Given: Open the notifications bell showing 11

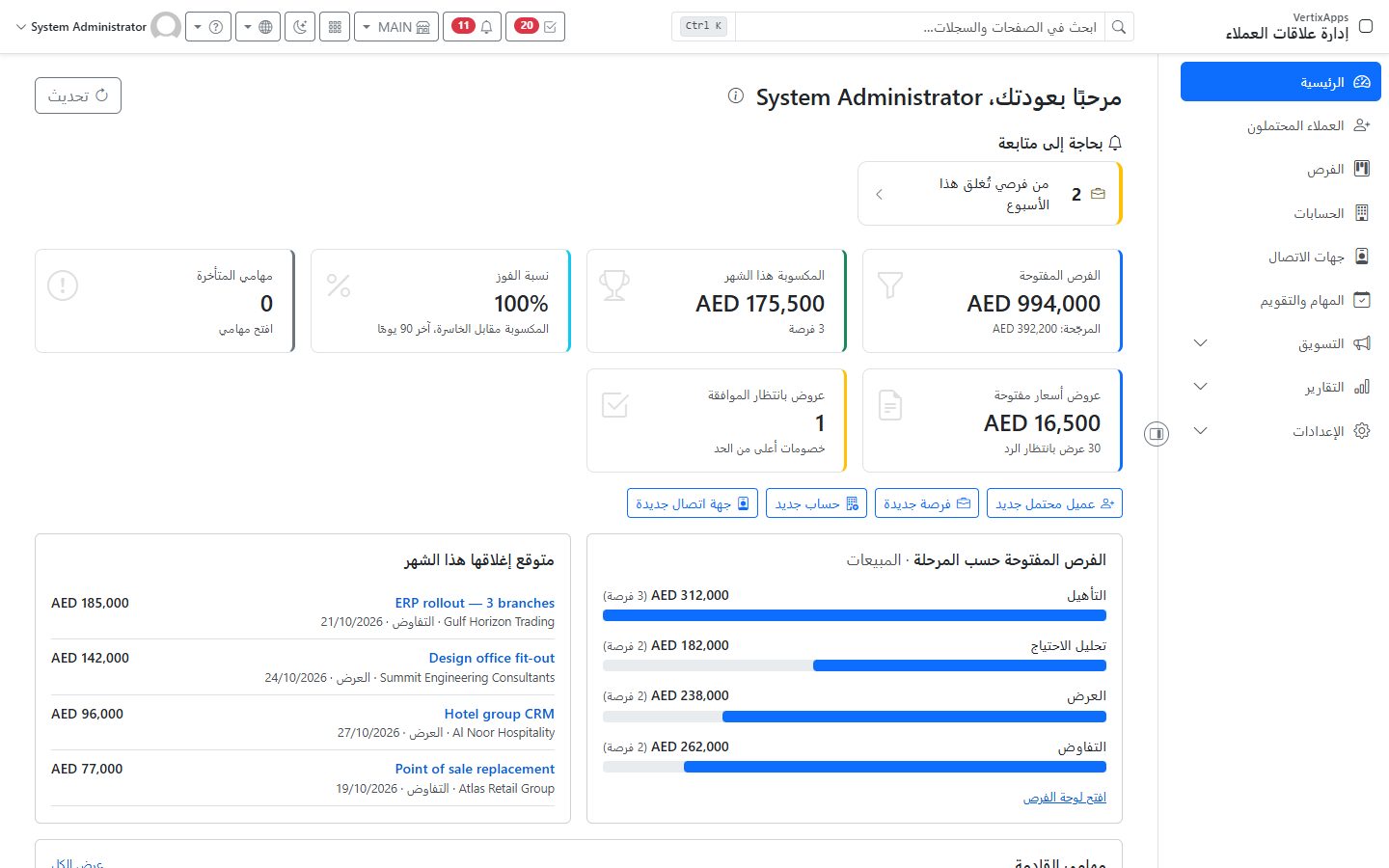Looking at the screenshot, I should click(474, 27).
